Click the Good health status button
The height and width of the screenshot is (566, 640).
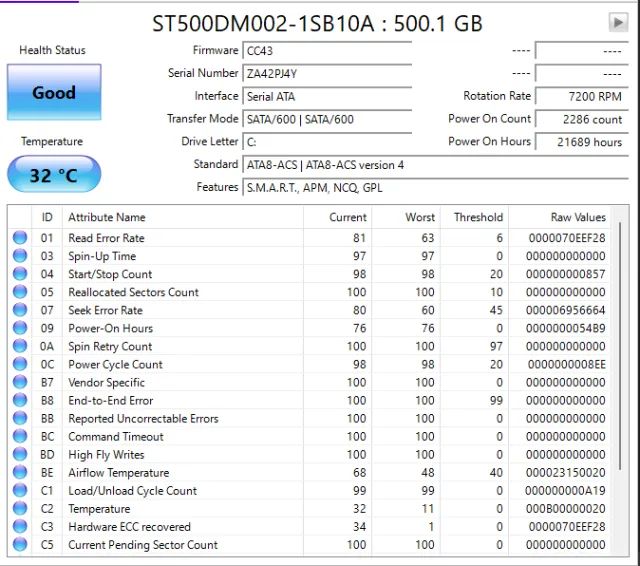tap(54, 92)
